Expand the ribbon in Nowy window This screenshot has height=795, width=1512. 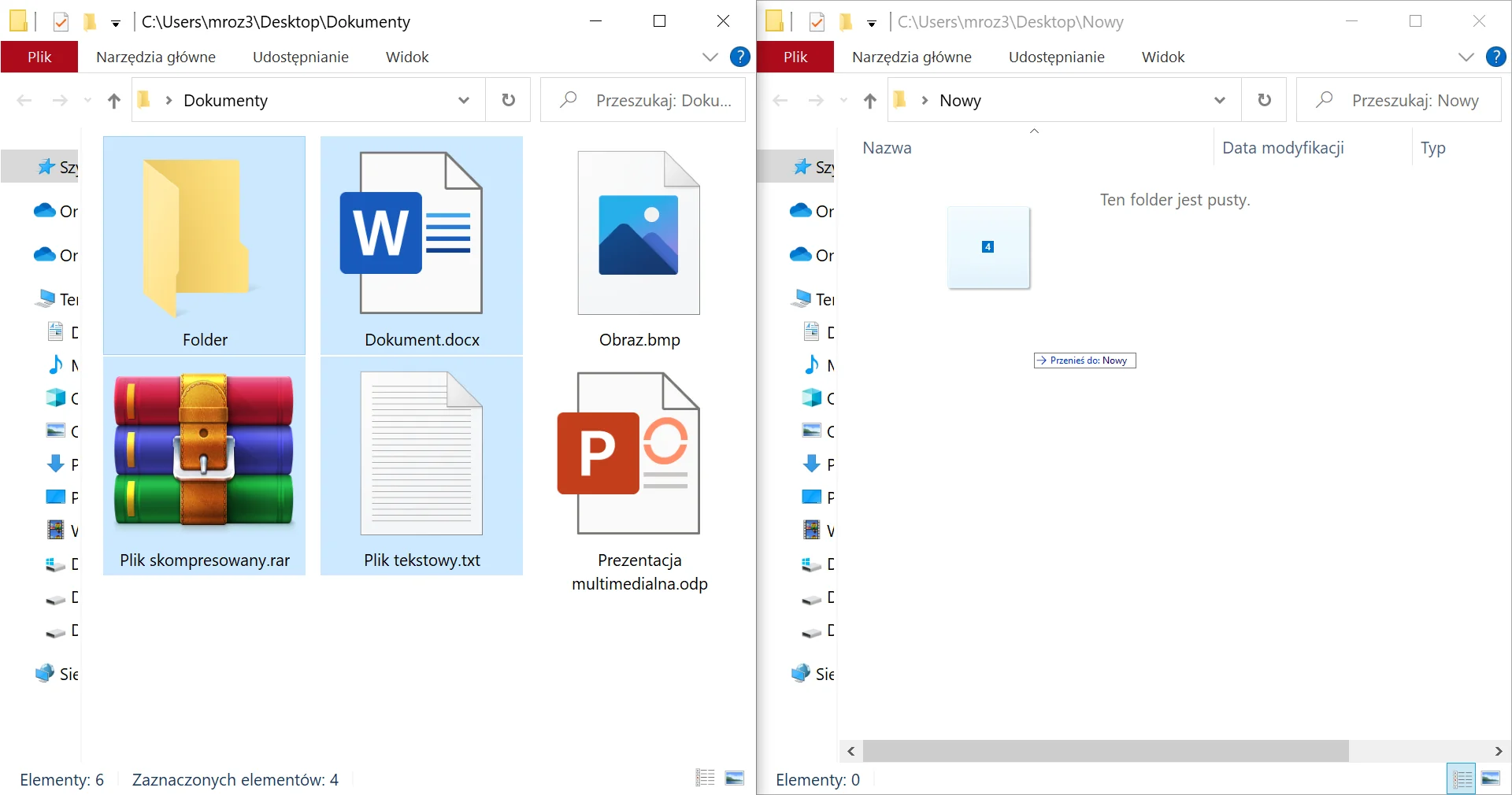pos(1466,57)
